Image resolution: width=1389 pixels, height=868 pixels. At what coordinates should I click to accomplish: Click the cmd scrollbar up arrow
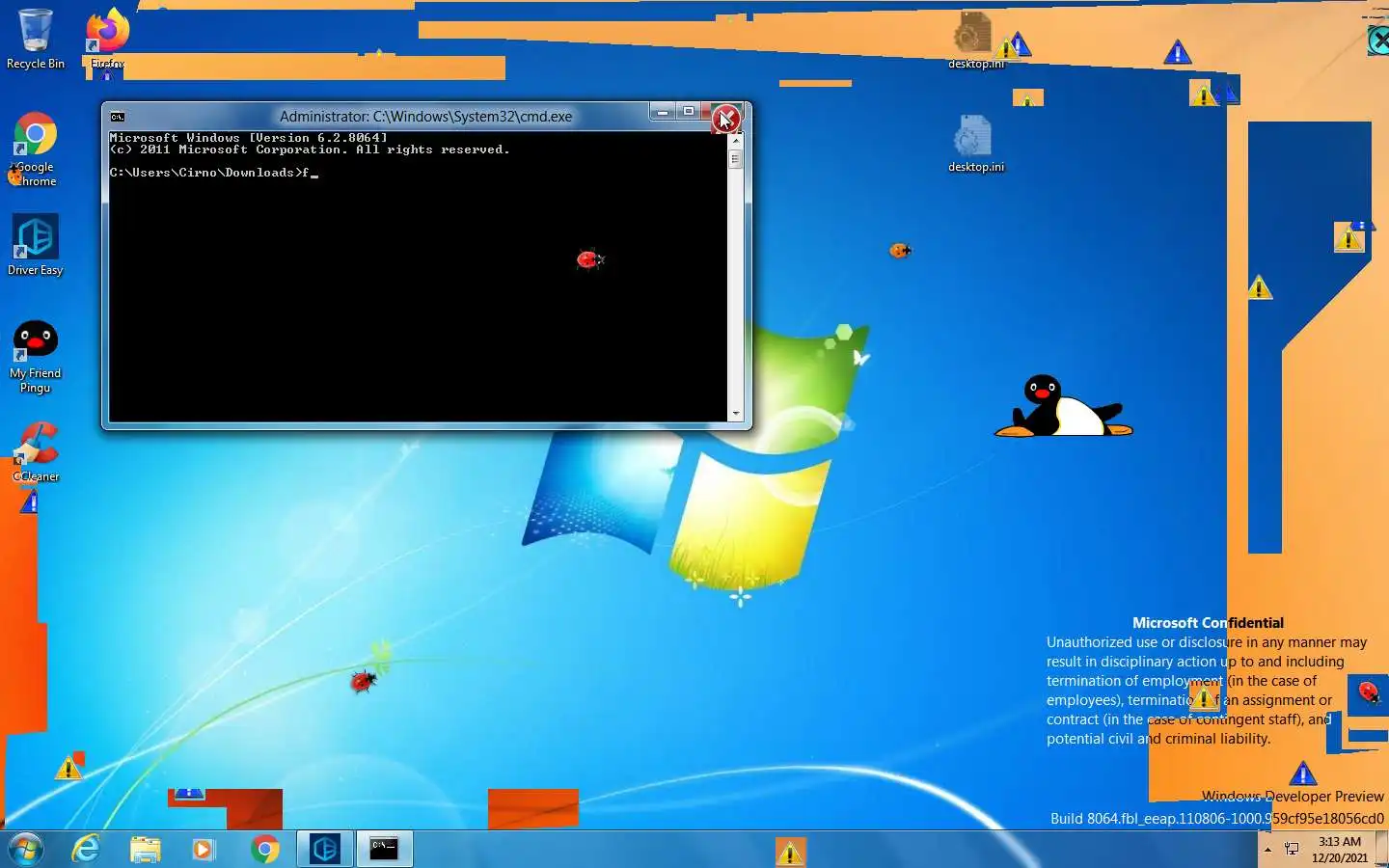tap(736, 141)
